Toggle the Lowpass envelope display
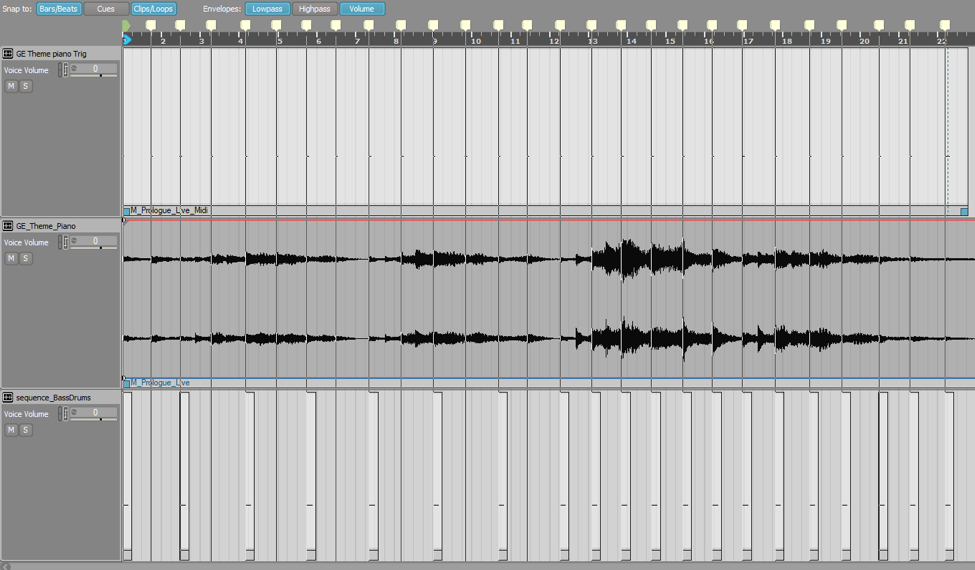Image resolution: width=975 pixels, height=570 pixels. tap(267, 9)
